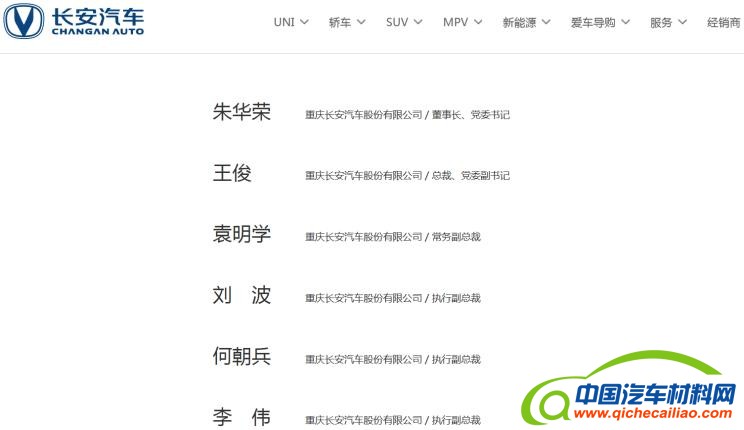
Task: Expand the 新能源 dropdown chevron
Action: coord(546,22)
